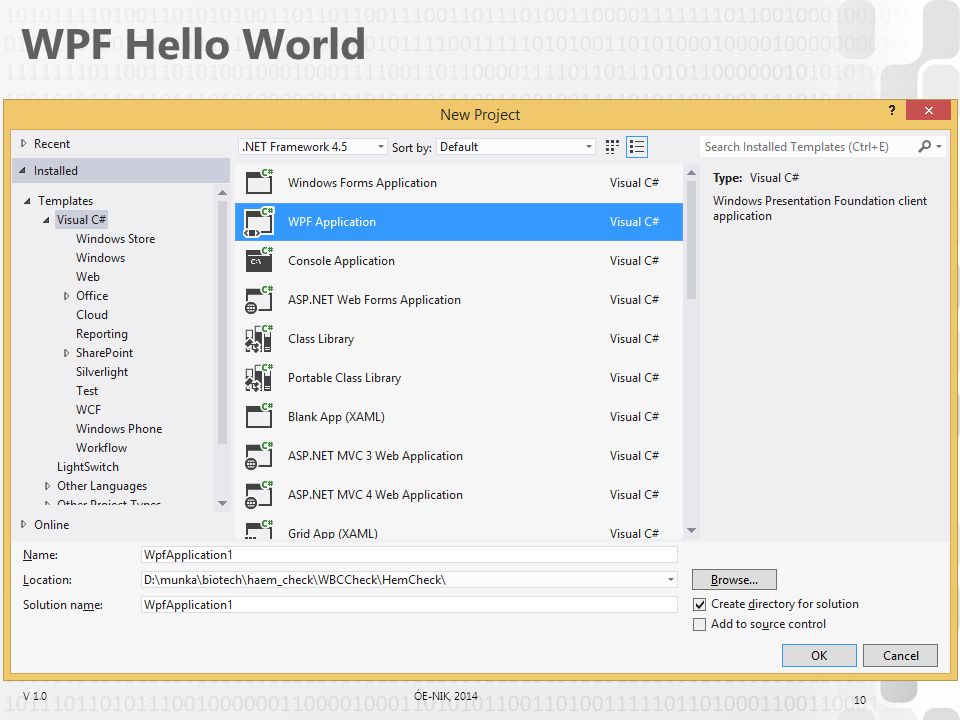
Task: Click the Grid App (XAML) icon
Action: point(259,530)
